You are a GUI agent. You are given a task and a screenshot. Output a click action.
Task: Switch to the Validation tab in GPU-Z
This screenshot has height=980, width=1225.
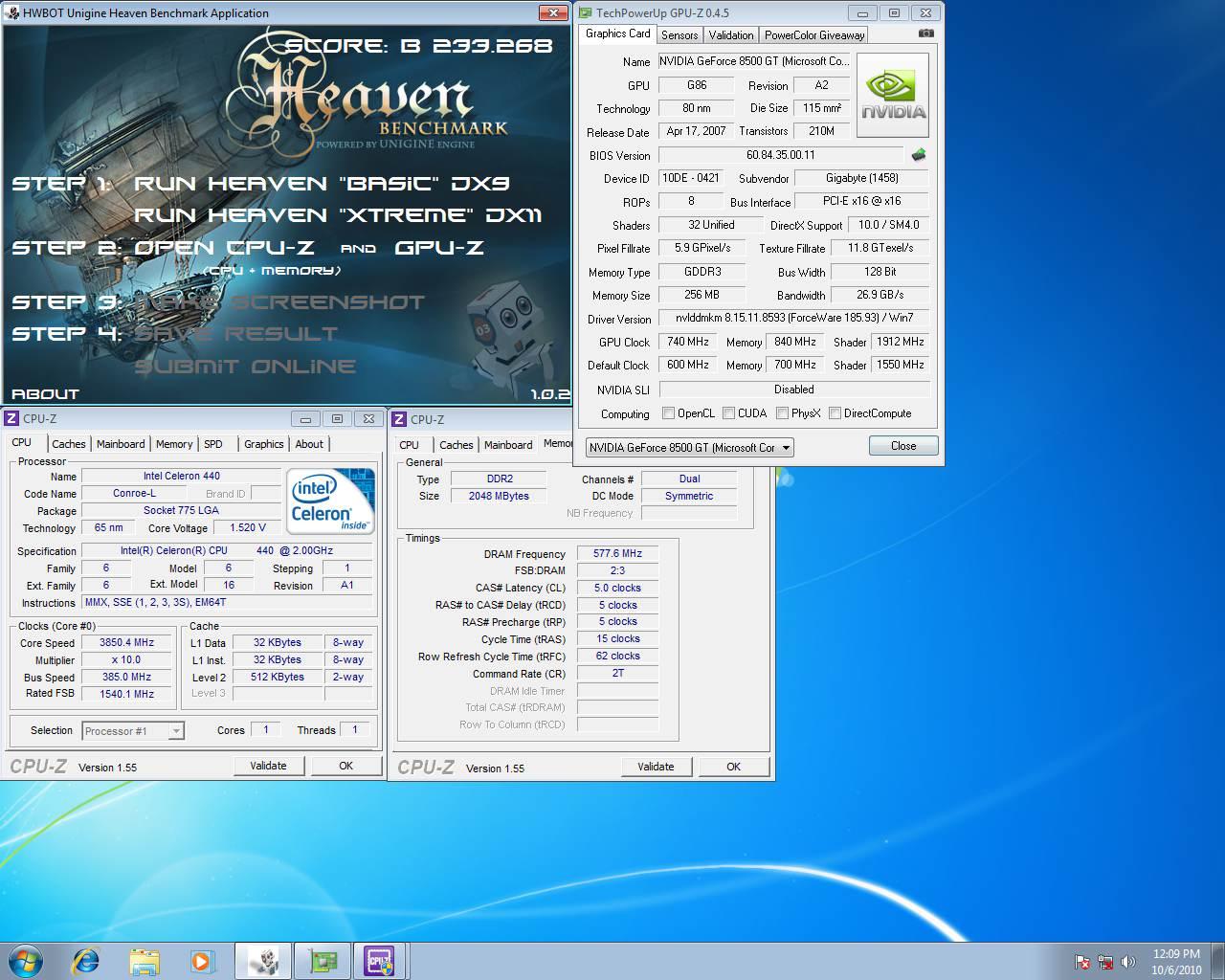[x=731, y=34]
